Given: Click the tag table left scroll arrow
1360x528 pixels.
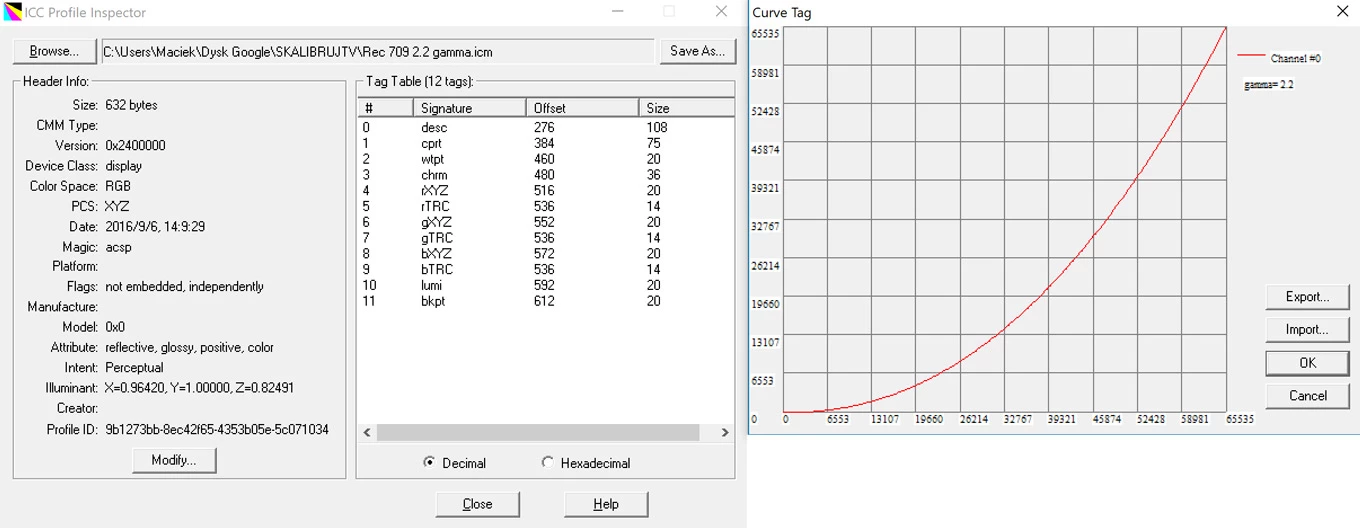Looking at the screenshot, I should [367, 433].
